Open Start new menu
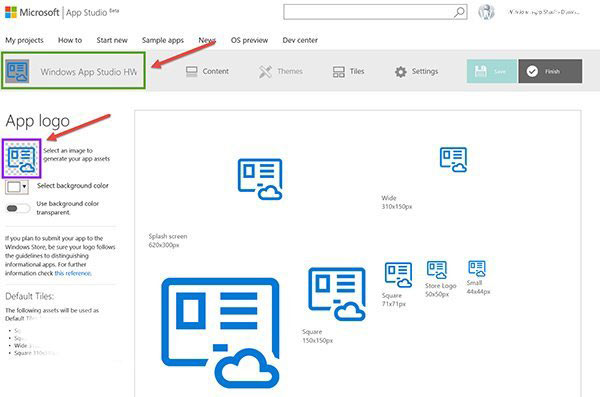The height and width of the screenshot is (397, 600). click(112, 40)
